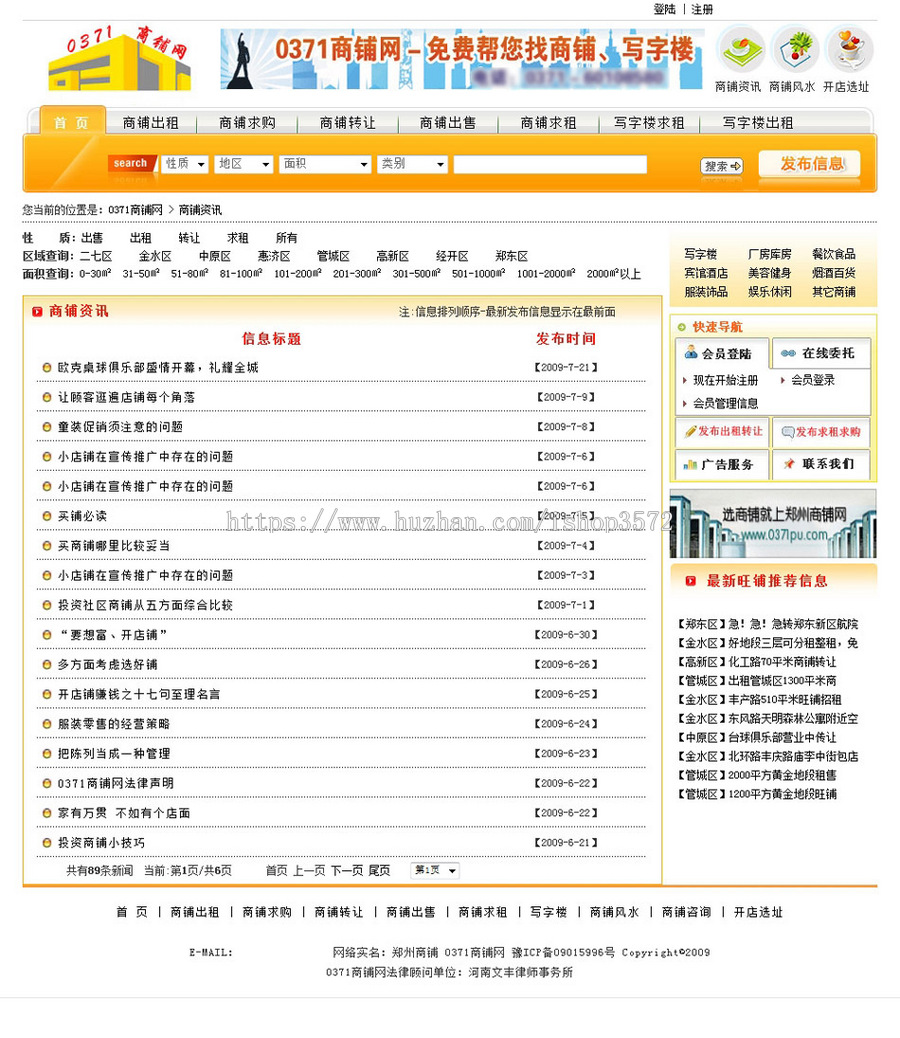Open the 第1页 page selector dropdown
The image size is (900, 1038).
[x=433, y=870]
